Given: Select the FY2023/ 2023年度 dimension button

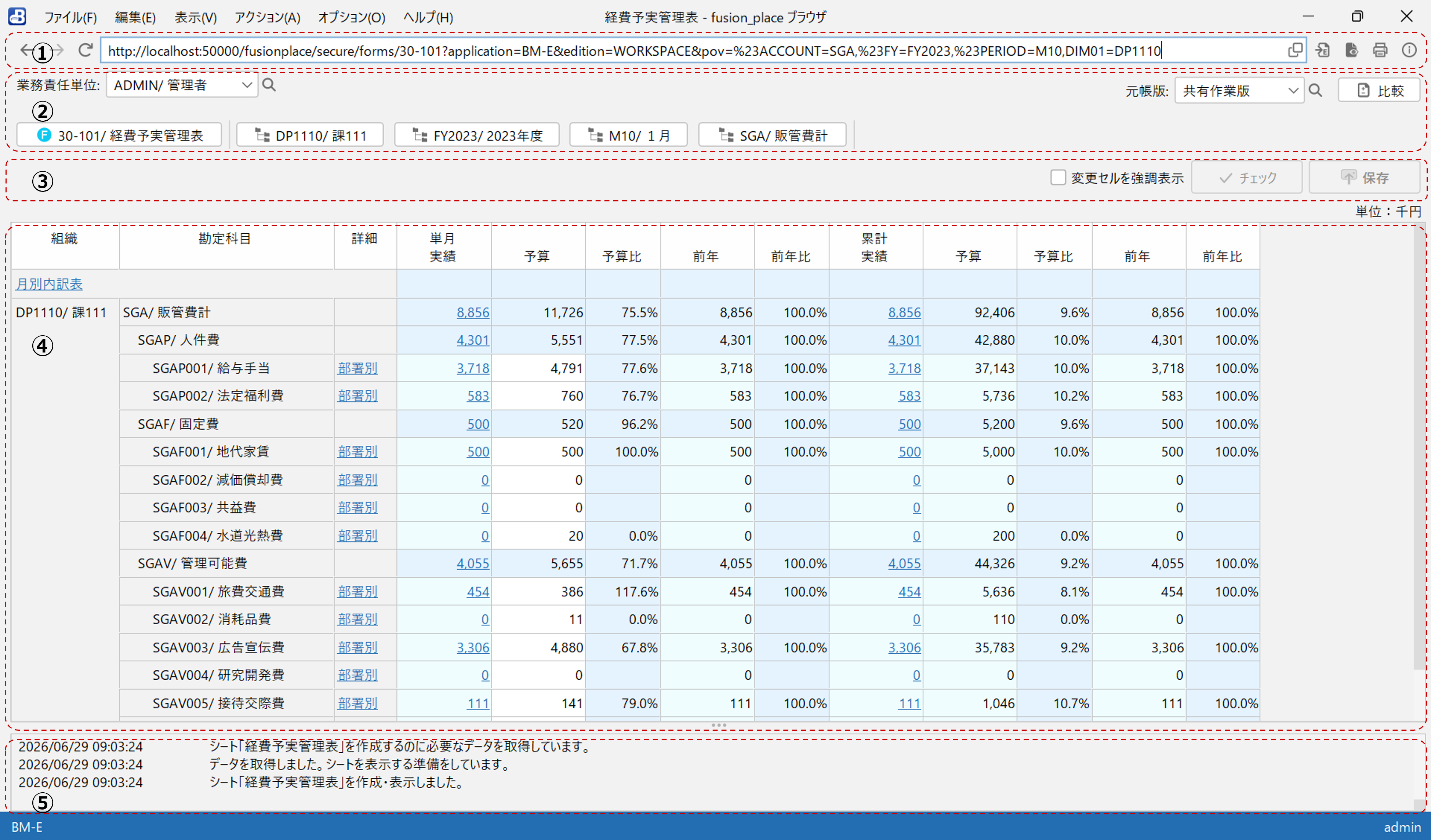Looking at the screenshot, I should point(477,135).
